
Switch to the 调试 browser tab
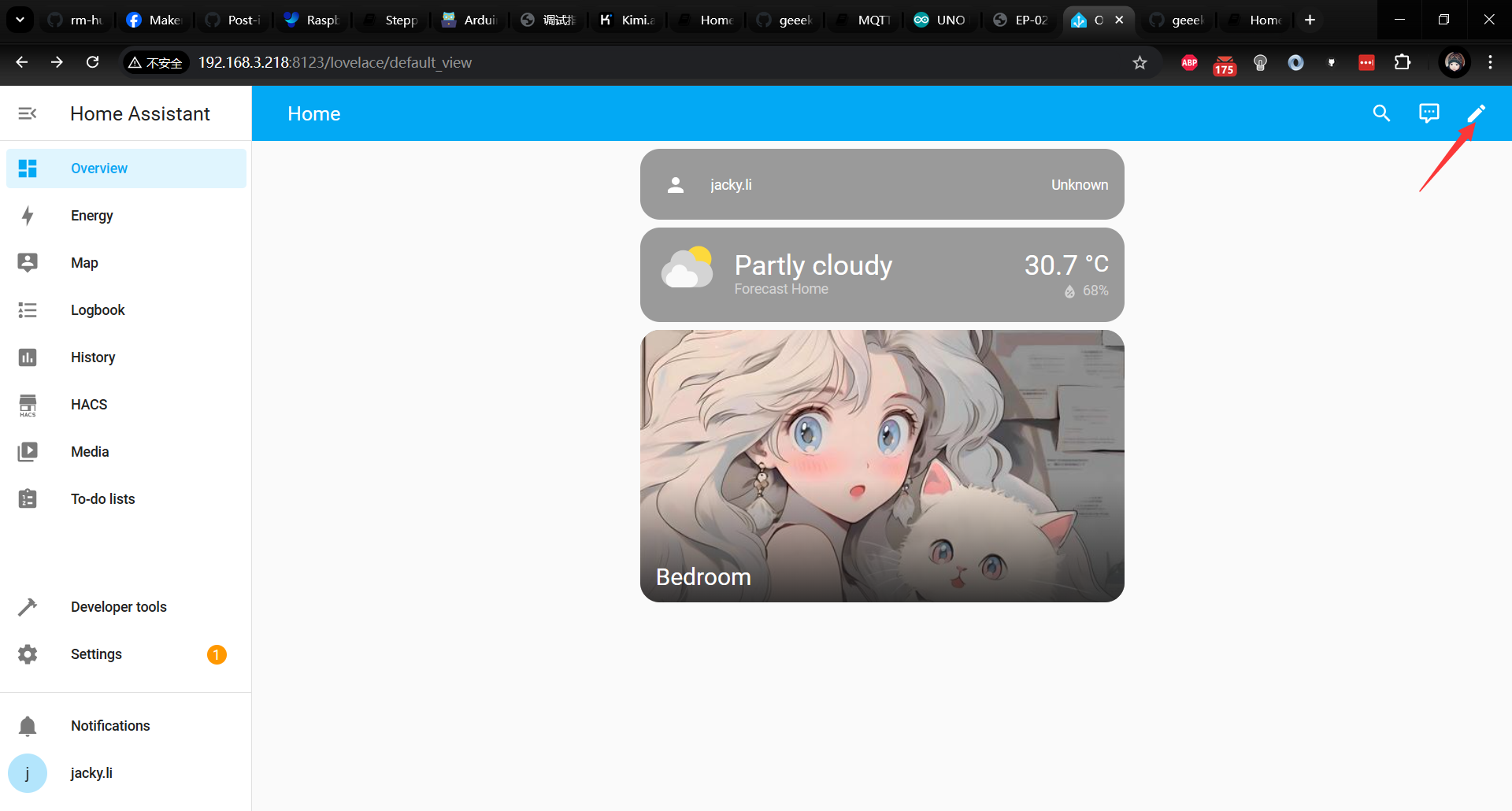(x=548, y=20)
